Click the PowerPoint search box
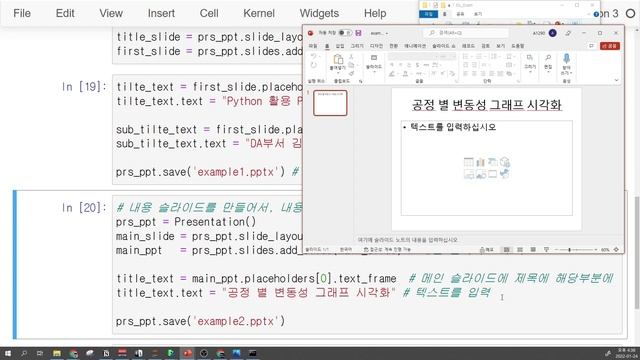Viewport: 640px width, 360px height. 467,33
